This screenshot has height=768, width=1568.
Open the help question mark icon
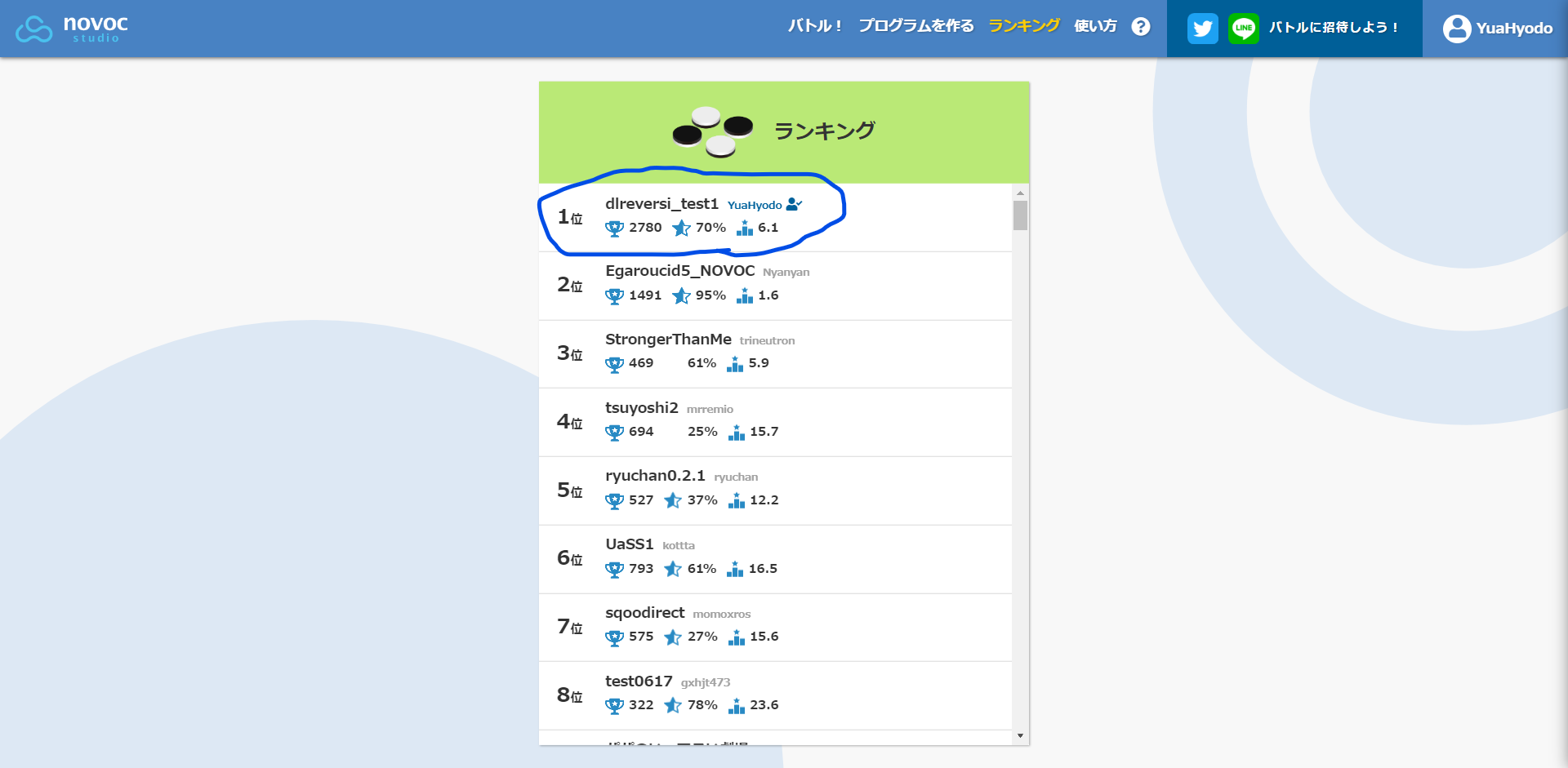pos(1140,26)
